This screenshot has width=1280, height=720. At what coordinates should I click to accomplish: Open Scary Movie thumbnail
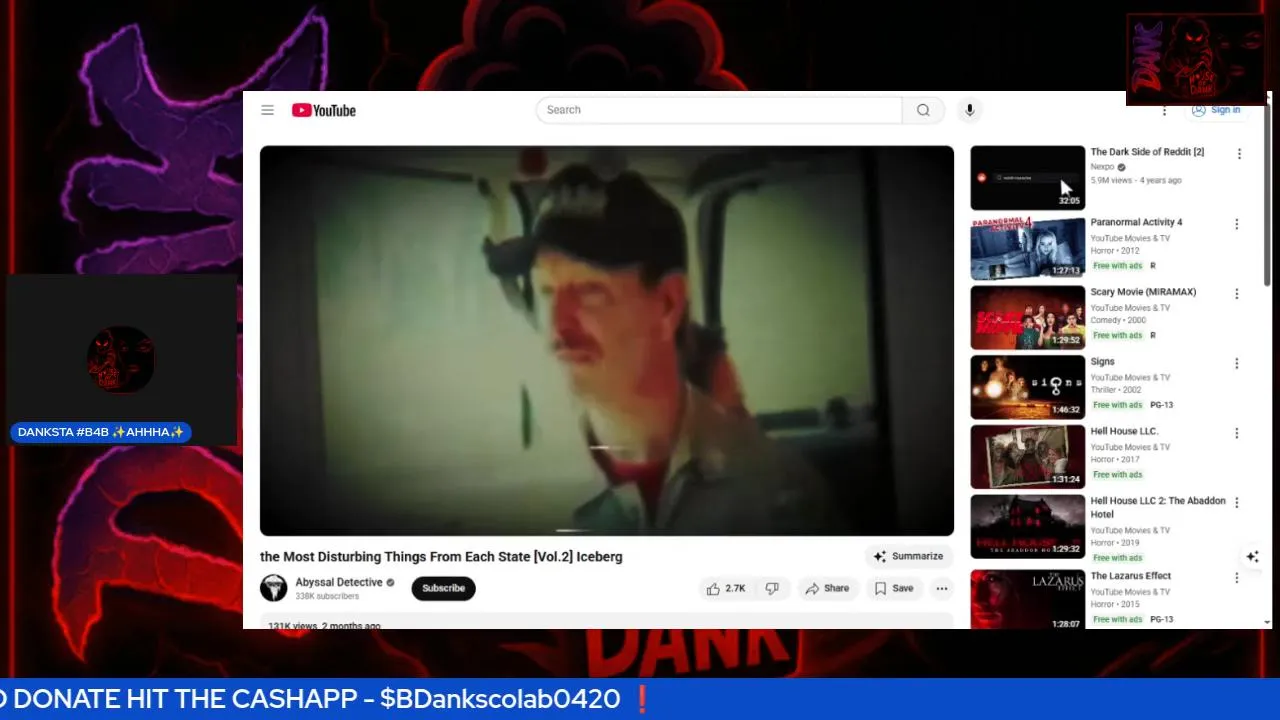(1027, 318)
